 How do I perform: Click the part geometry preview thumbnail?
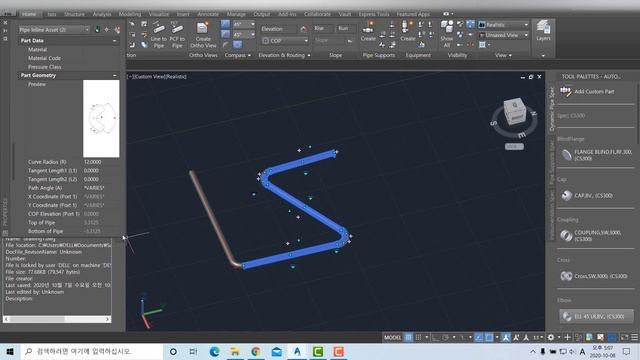[x=101, y=118]
